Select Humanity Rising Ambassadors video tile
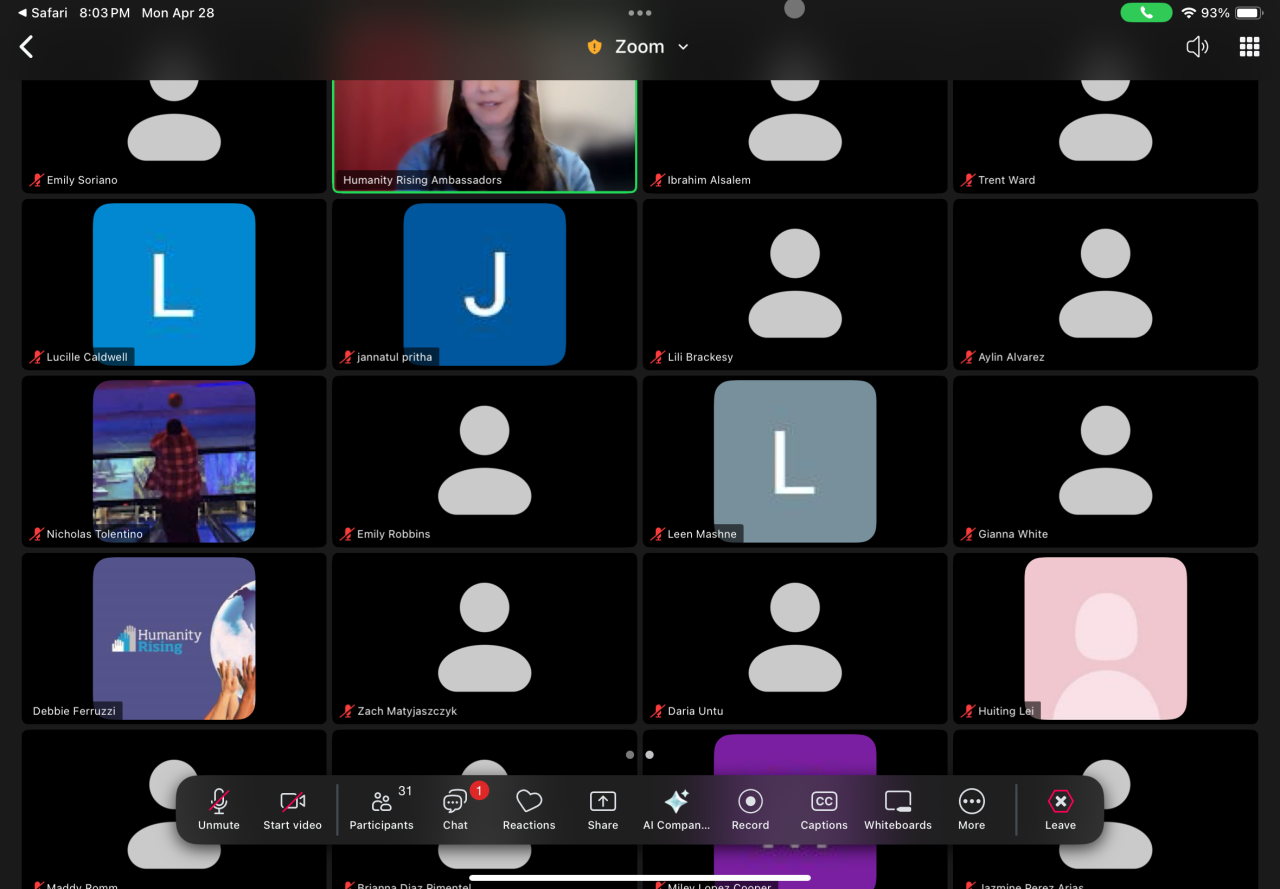Screen dimensions: 1280x889 484,135
